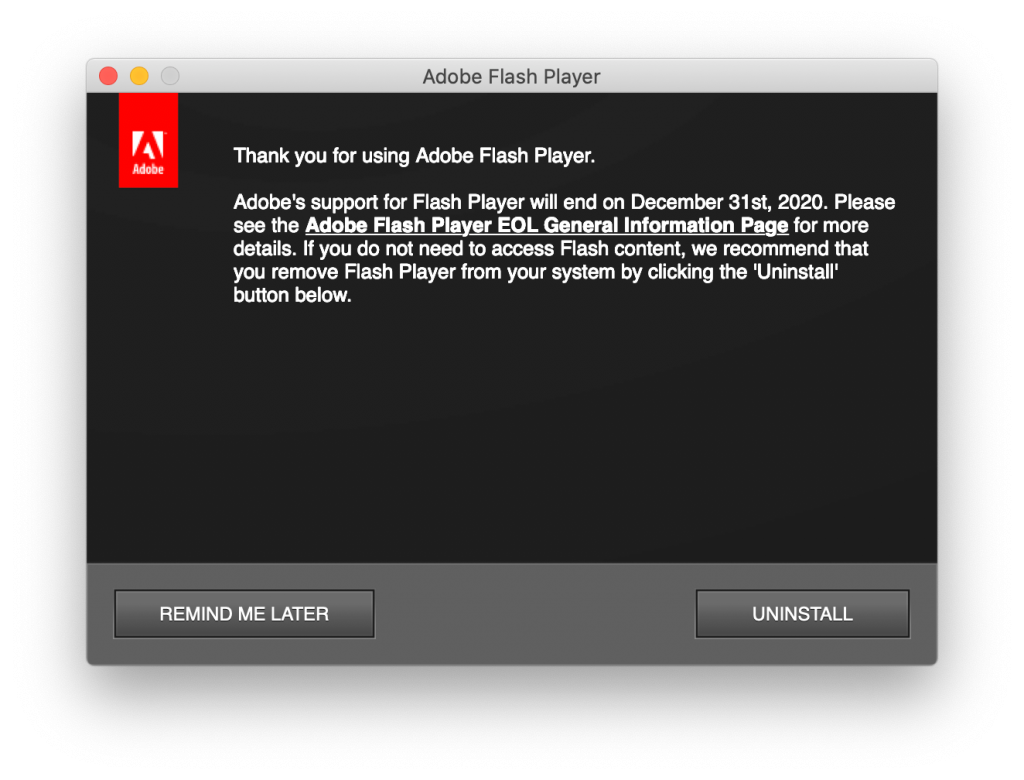Close the Flash Player dialog with red button
This screenshot has width=1024, height=780.
pyautogui.click(x=108, y=76)
